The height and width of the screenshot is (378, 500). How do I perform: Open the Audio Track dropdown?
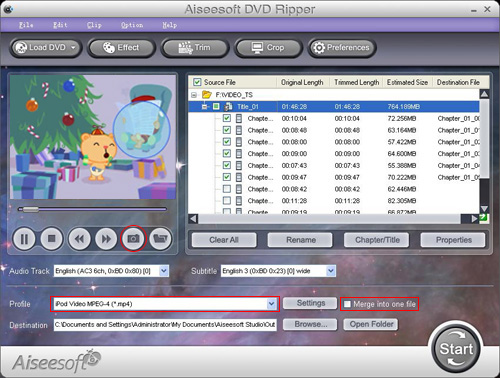[x=164, y=271]
